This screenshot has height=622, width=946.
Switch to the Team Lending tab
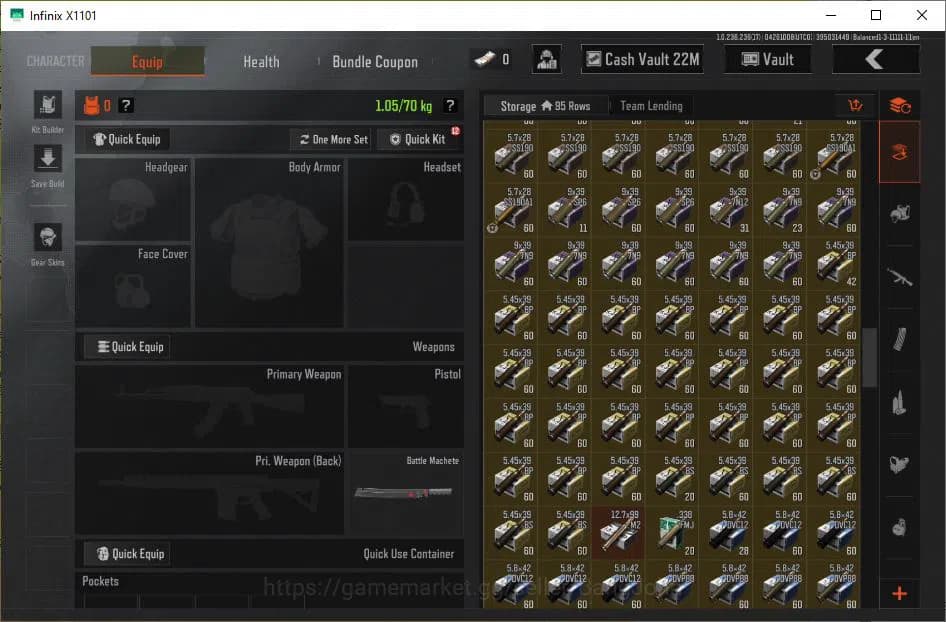point(651,105)
